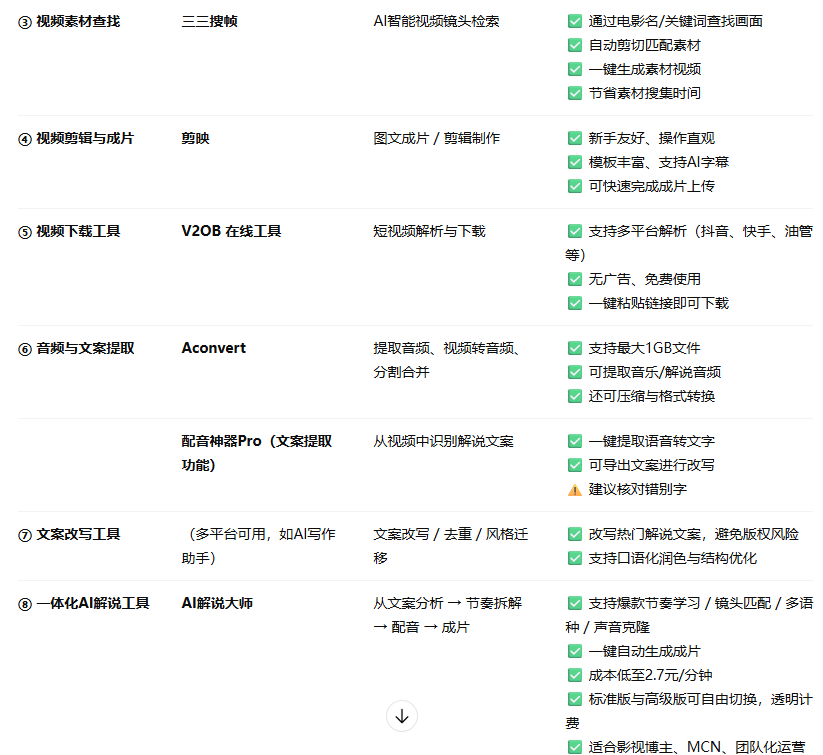Click the tool name V2OB 在线工具

pyautogui.click(x=231, y=231)
